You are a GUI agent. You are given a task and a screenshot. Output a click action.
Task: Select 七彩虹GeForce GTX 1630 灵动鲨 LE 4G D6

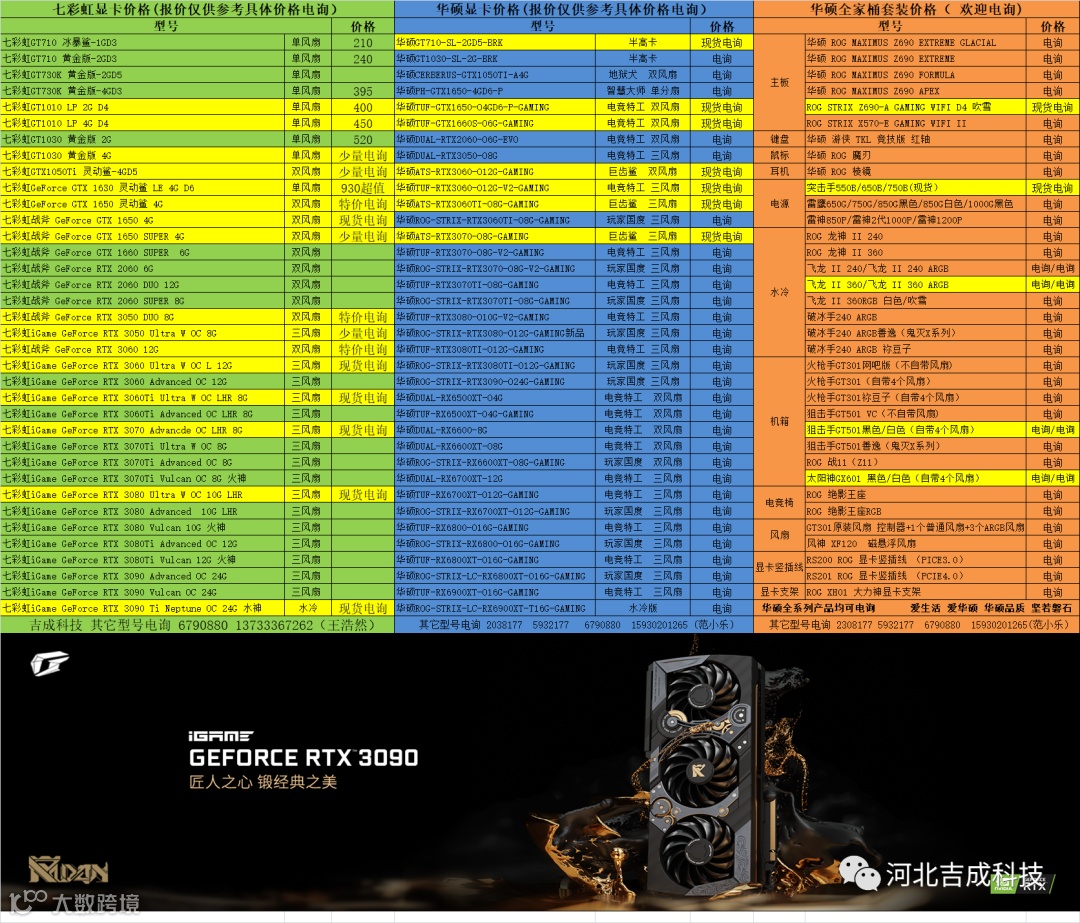click(143, 188)
